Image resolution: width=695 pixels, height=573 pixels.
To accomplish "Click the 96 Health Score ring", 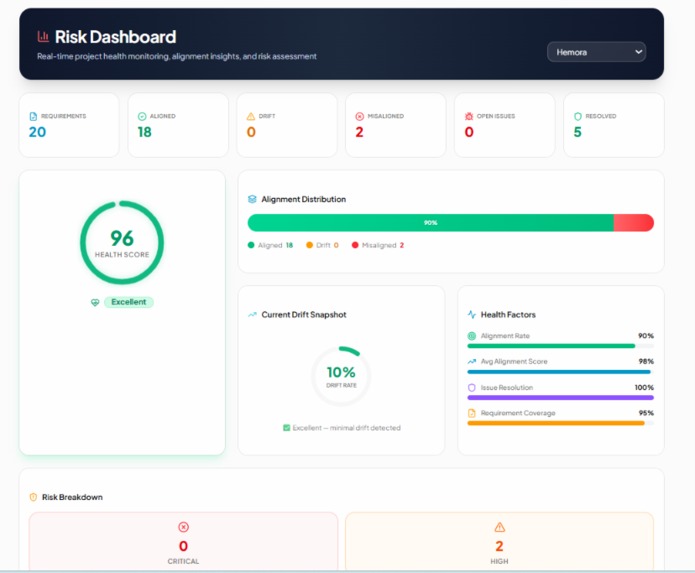I will [122, 242].
